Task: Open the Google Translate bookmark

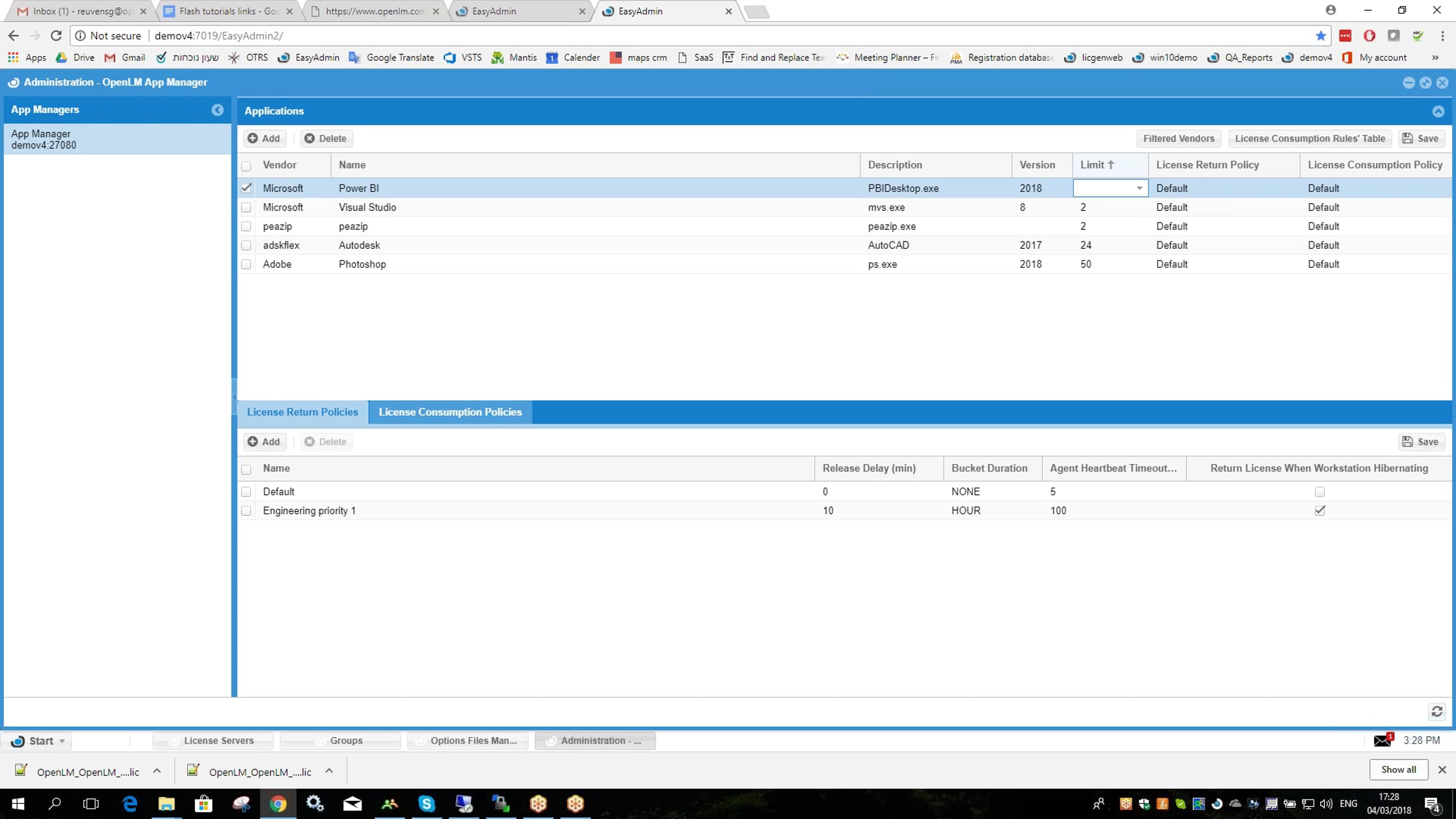Action: (x=392, y=58)
